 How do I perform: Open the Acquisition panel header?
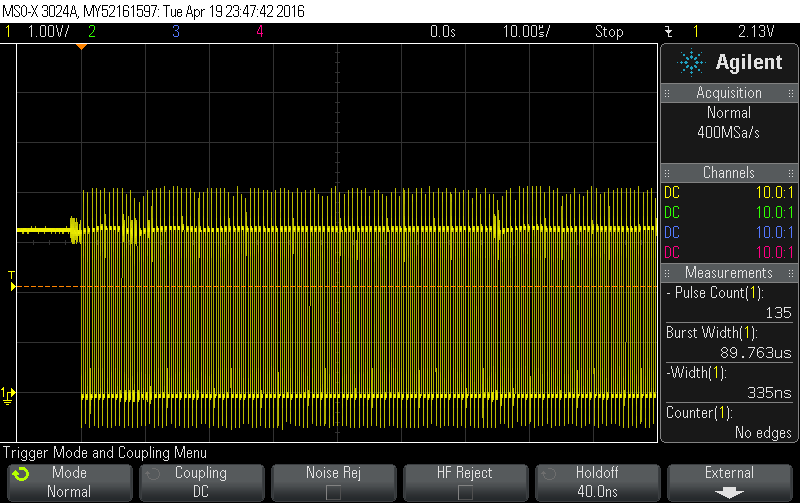pos(729,92)
